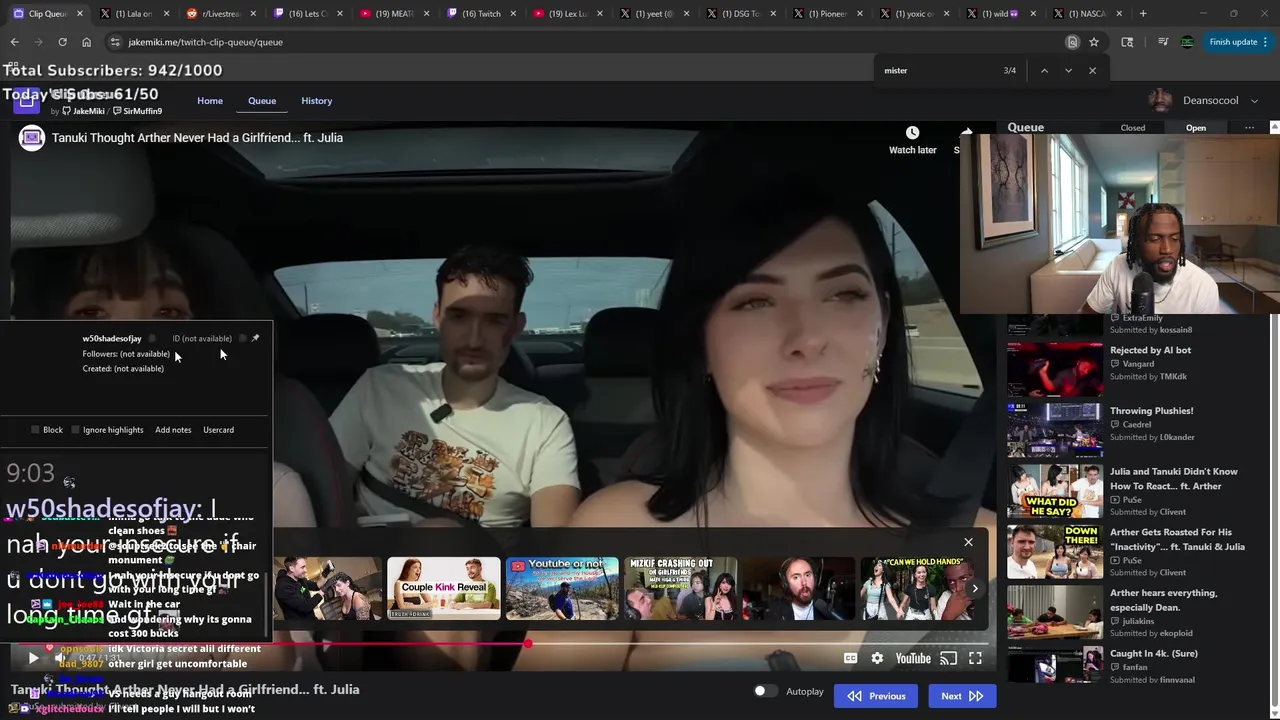Play the video with the play button

(33, 658)
